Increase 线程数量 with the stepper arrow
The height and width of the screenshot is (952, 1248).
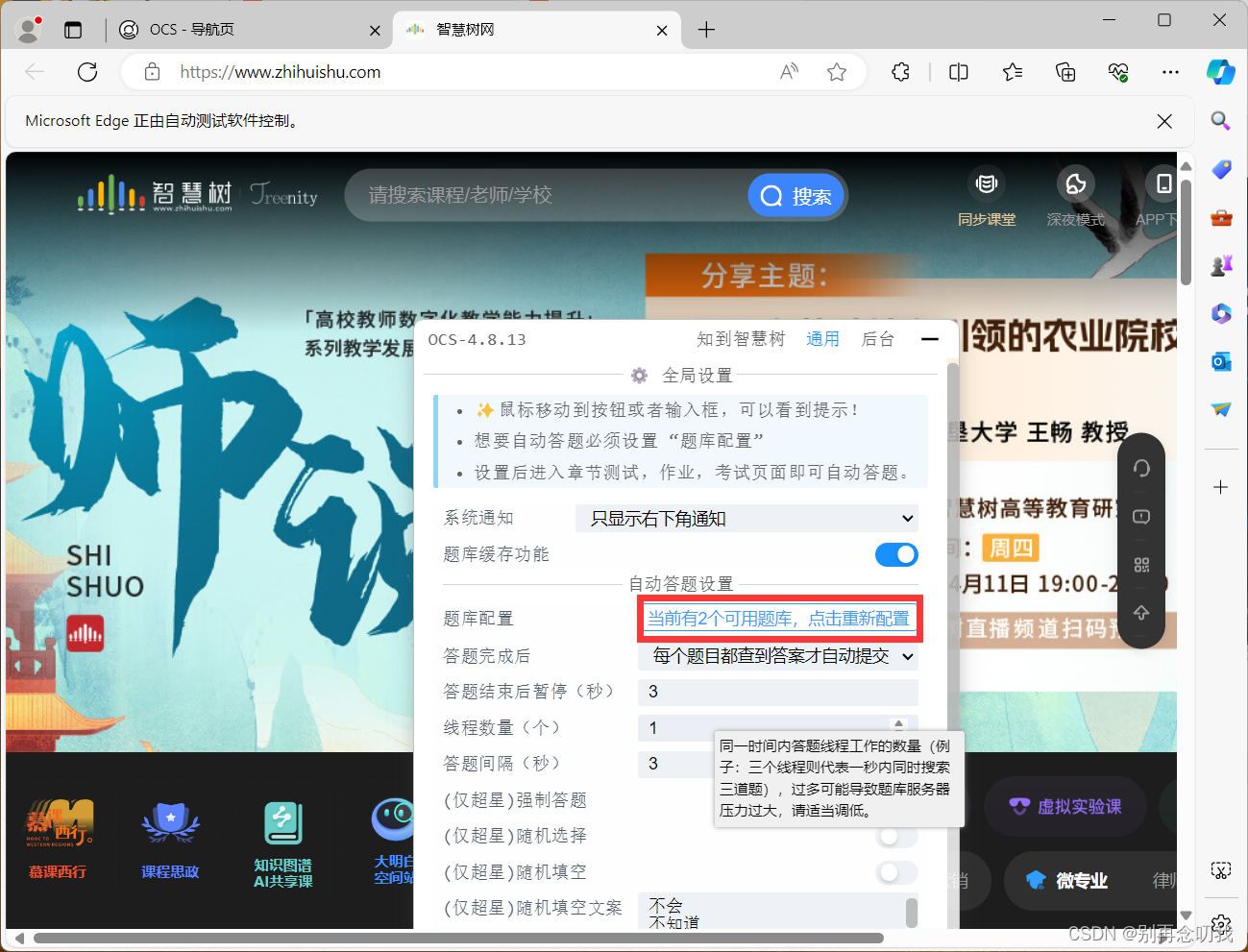[899, 722]
